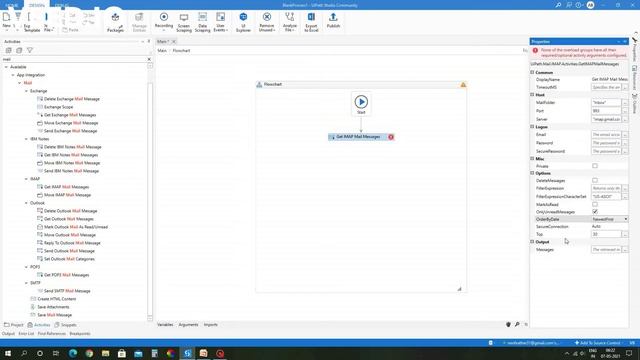640x360 pixels.
Task: Click collapse-all icon in Activities panel
Action: pos(19,50)
